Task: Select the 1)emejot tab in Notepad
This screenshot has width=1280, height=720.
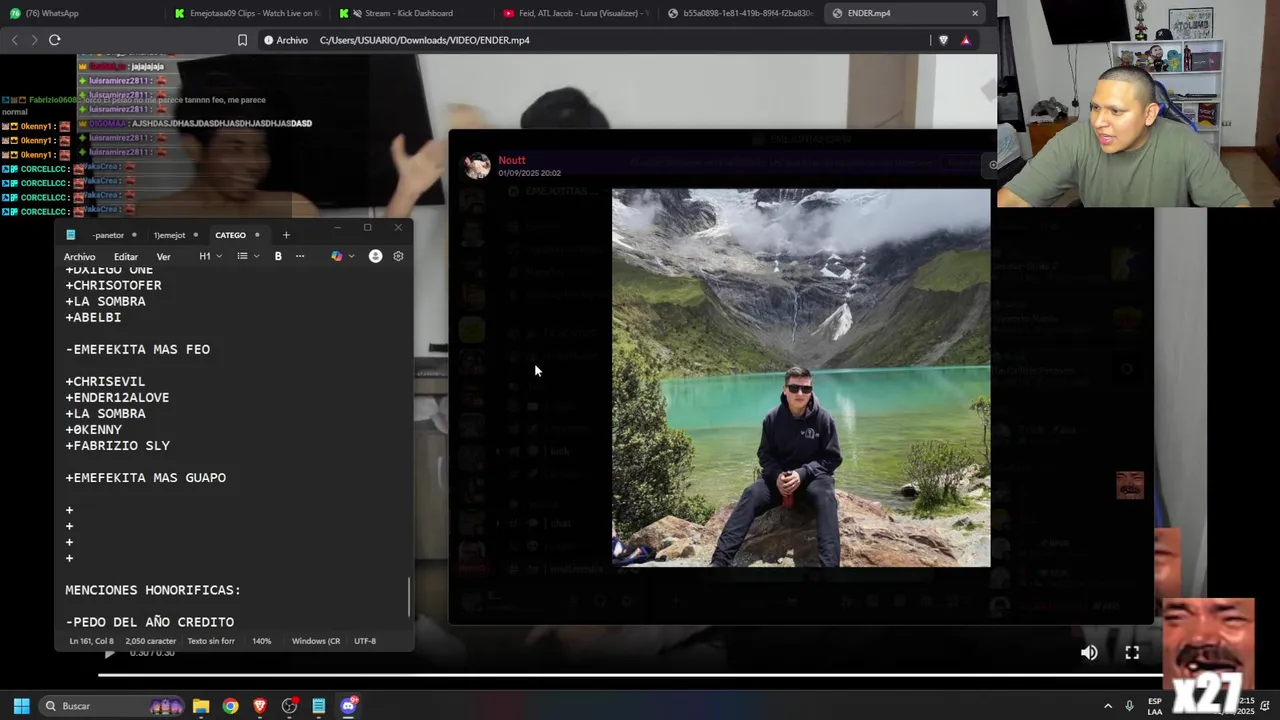Action: [169, 235]
